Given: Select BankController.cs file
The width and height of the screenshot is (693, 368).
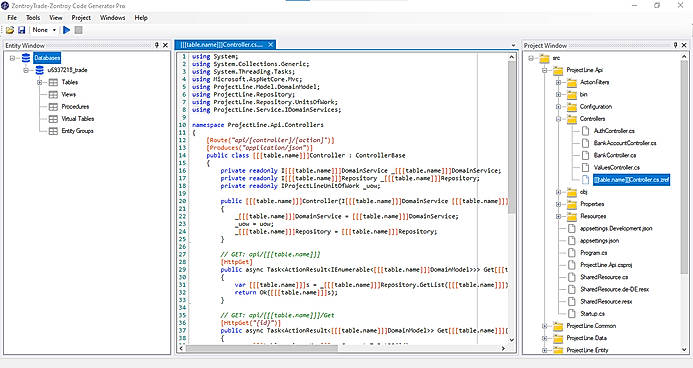Looking at the screenshot, I should pos(615,156).
